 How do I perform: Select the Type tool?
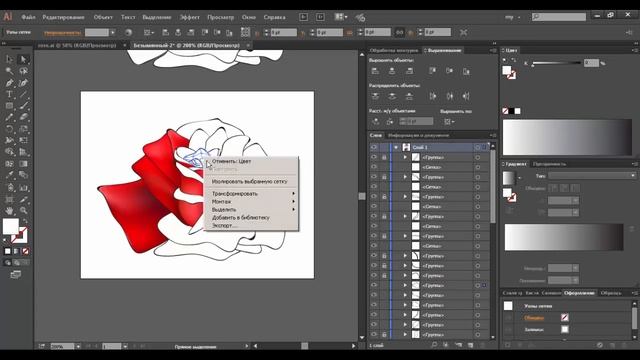(x=9, y=94)
